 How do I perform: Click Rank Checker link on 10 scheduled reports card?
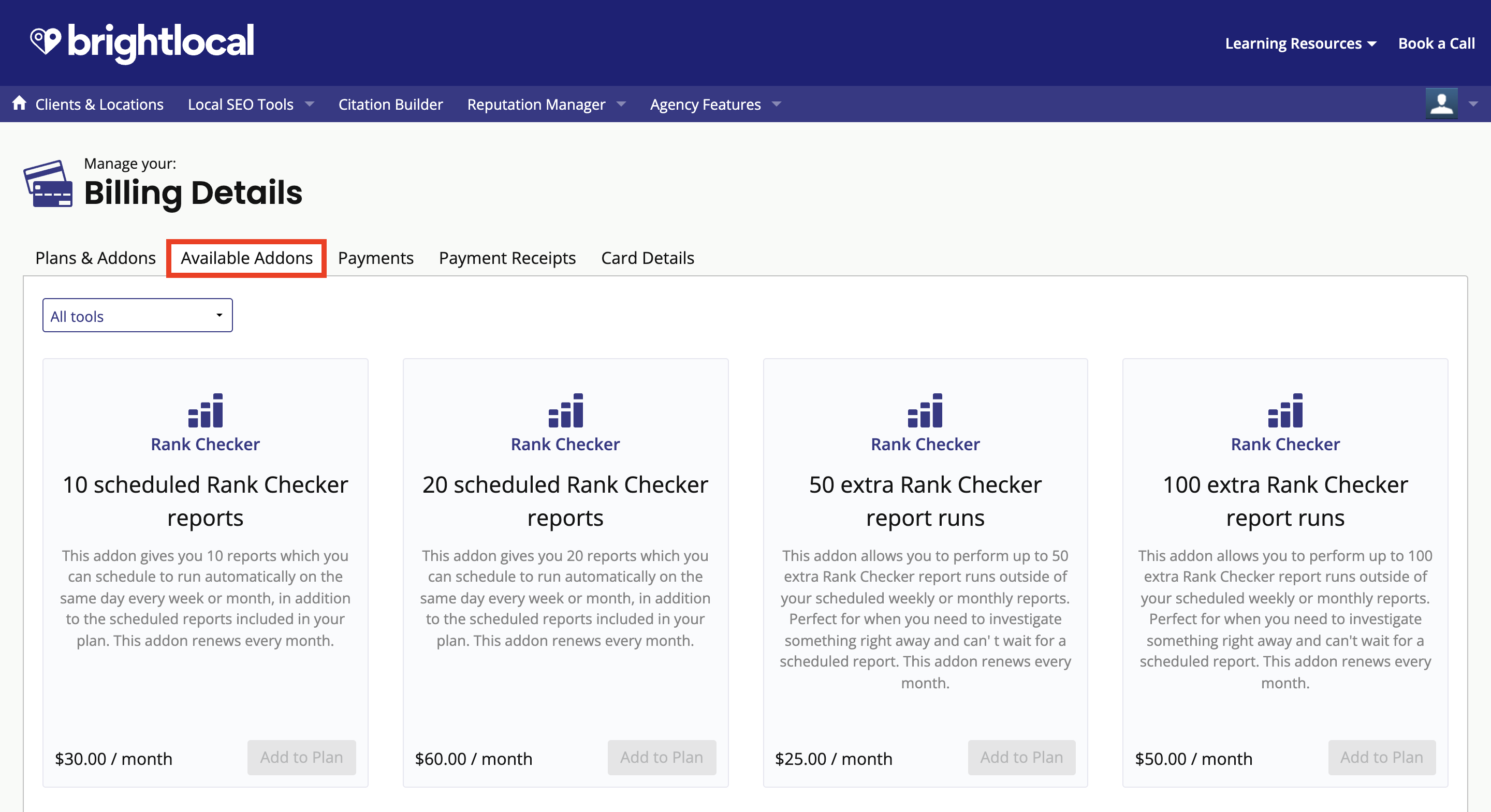206,444
